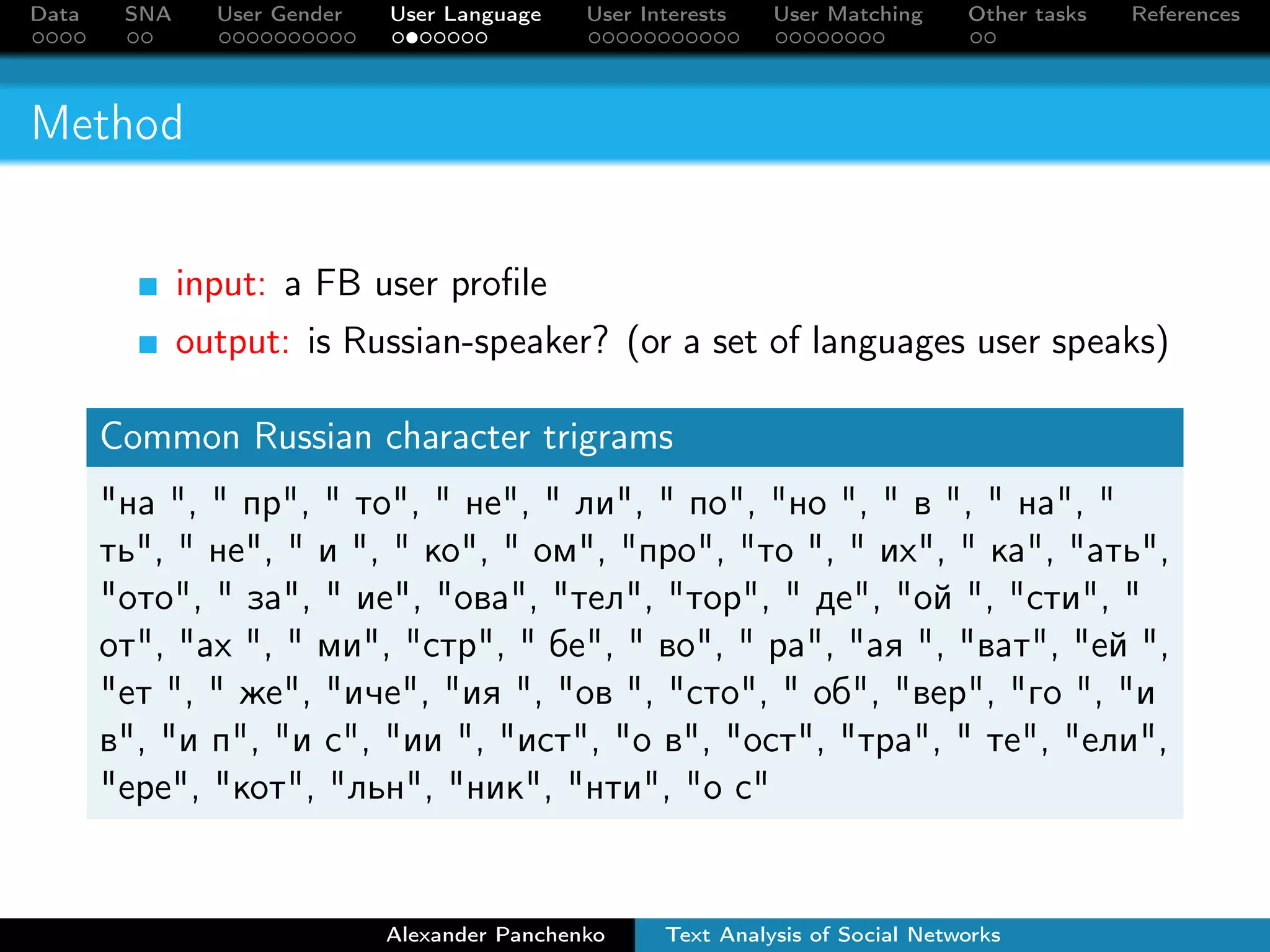Click the second slide dot under SNA
Viewport: 1270px width, 952px height.
tap(147, 38)
